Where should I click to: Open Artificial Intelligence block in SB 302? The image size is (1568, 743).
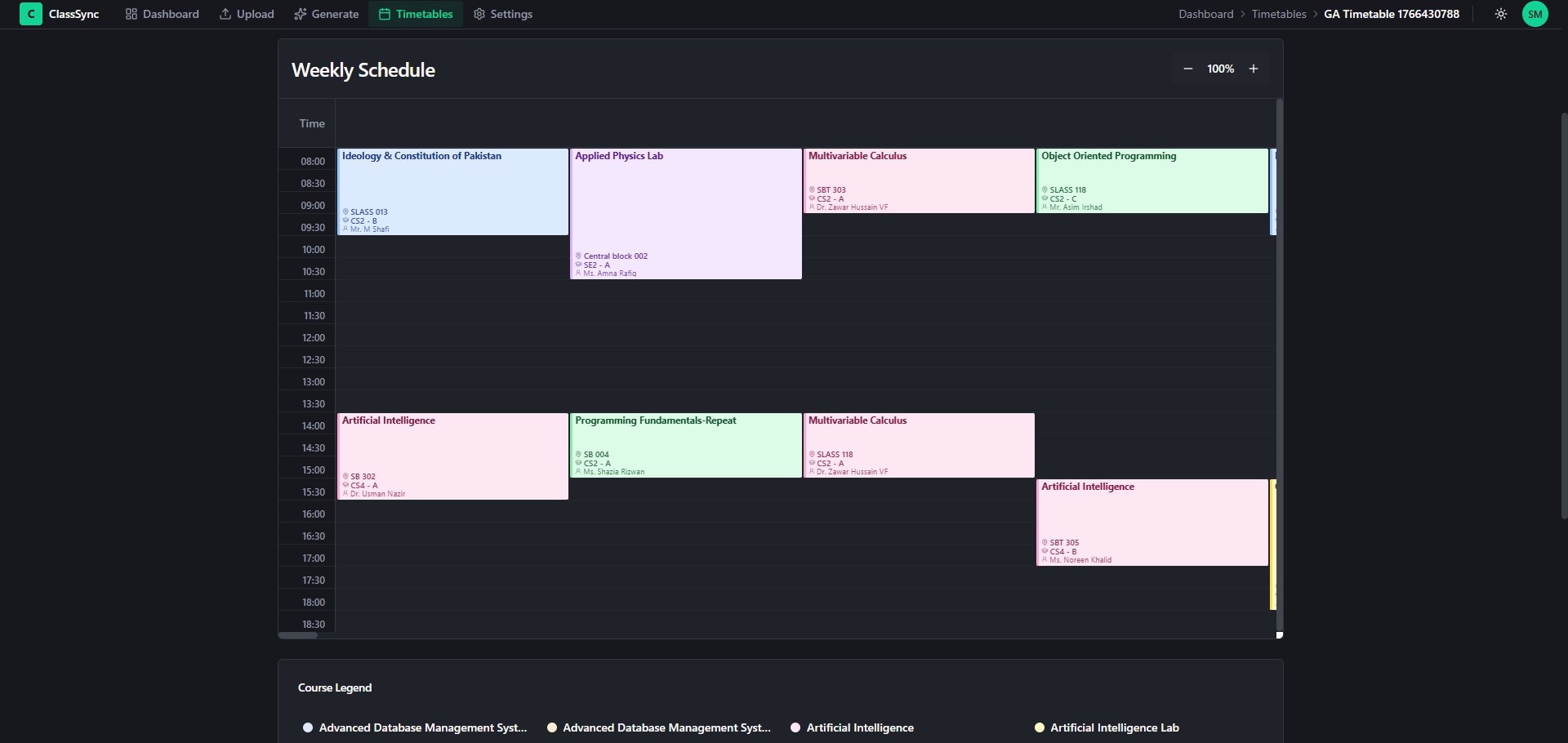coord(453,456)
